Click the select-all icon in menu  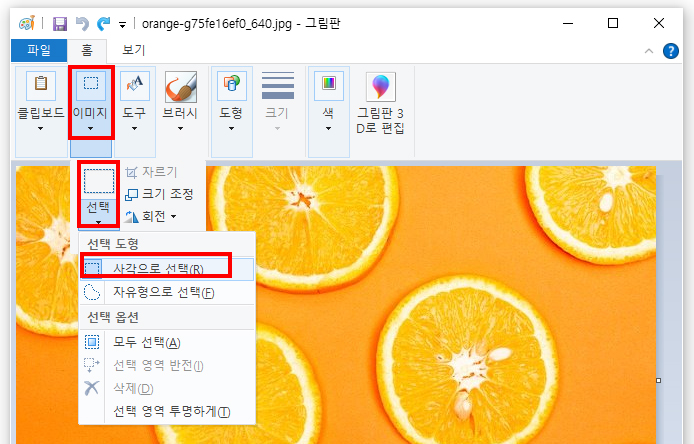click(92, 342)
